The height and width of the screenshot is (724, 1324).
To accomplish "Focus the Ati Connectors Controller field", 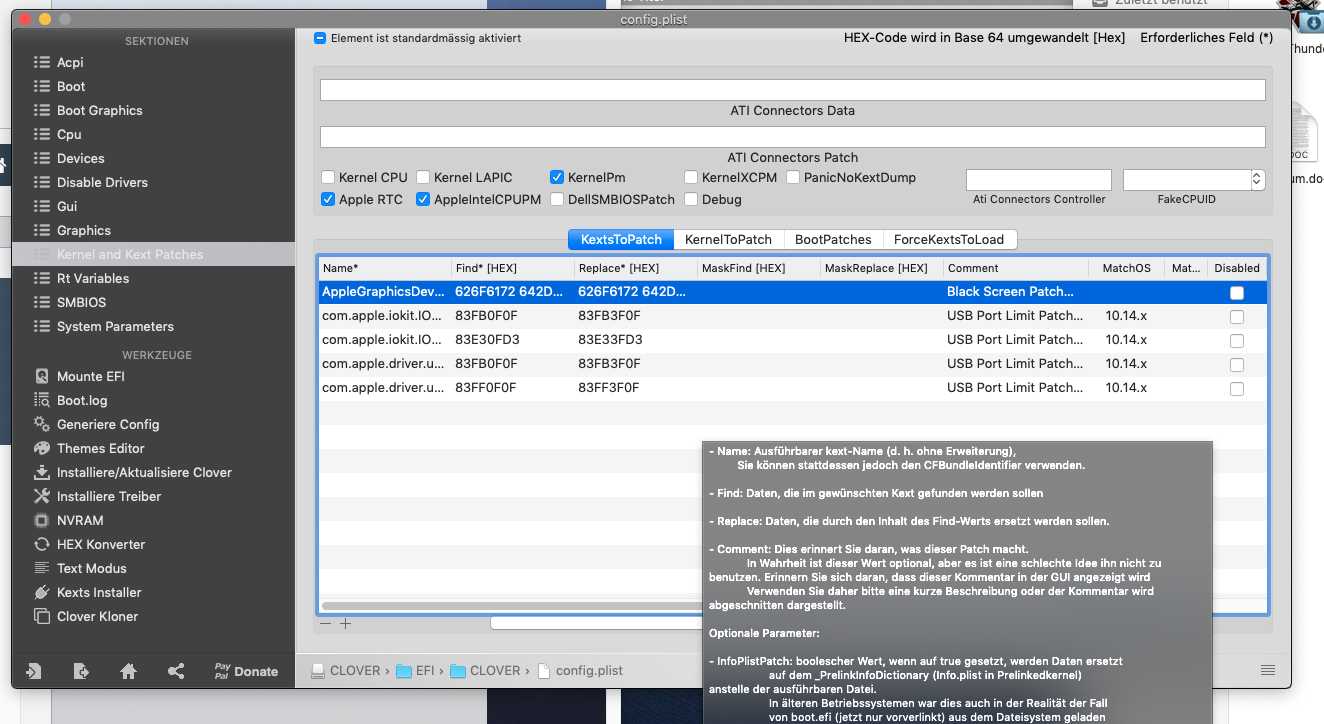I will [x=1039, y=180].
